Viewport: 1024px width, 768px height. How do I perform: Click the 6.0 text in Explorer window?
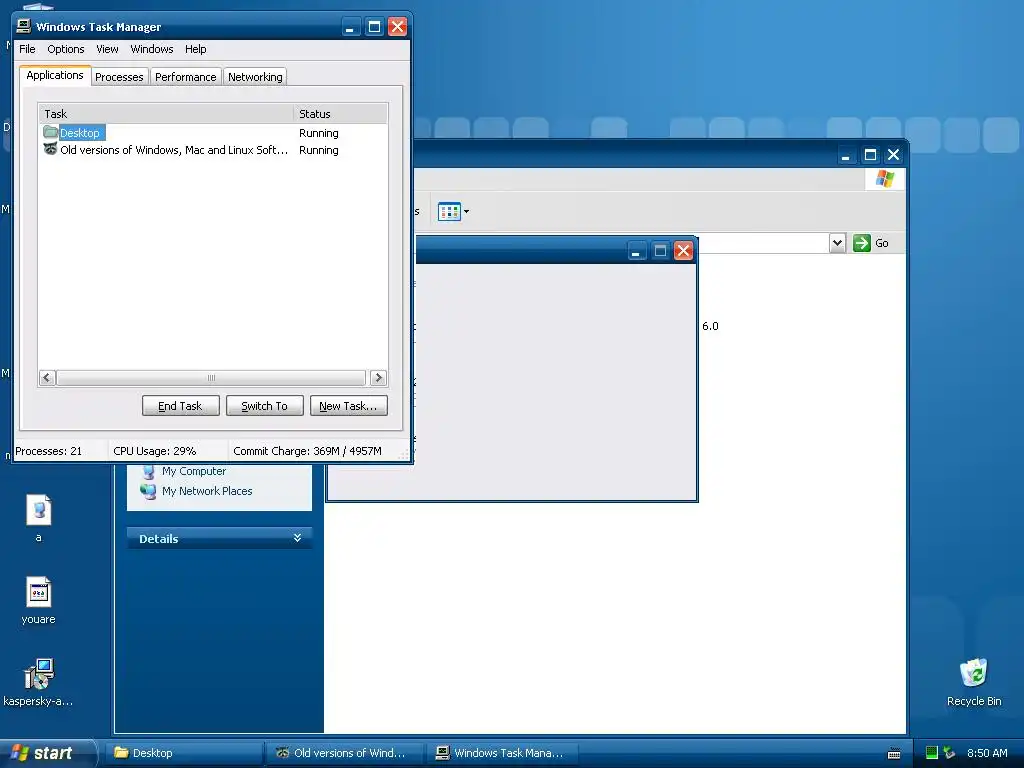click(711, 326)
